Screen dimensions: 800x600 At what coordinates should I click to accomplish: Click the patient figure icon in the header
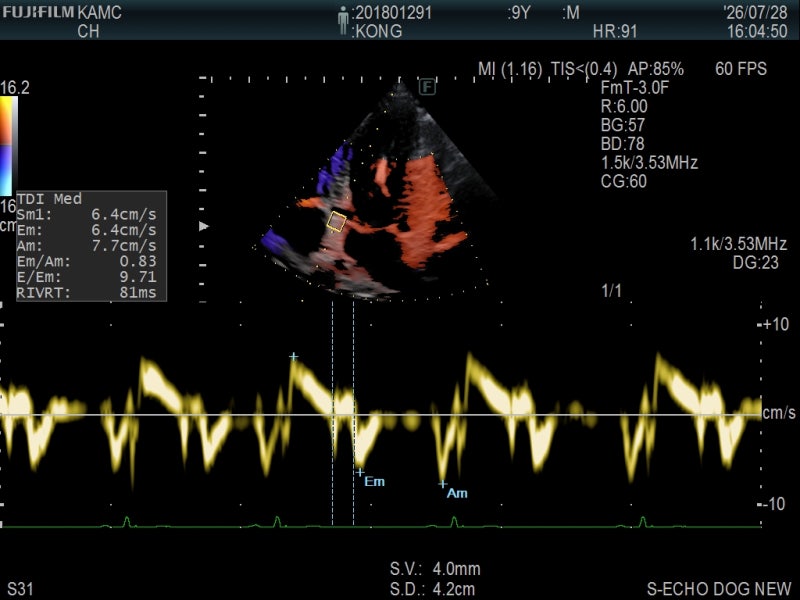pos(343,21)
